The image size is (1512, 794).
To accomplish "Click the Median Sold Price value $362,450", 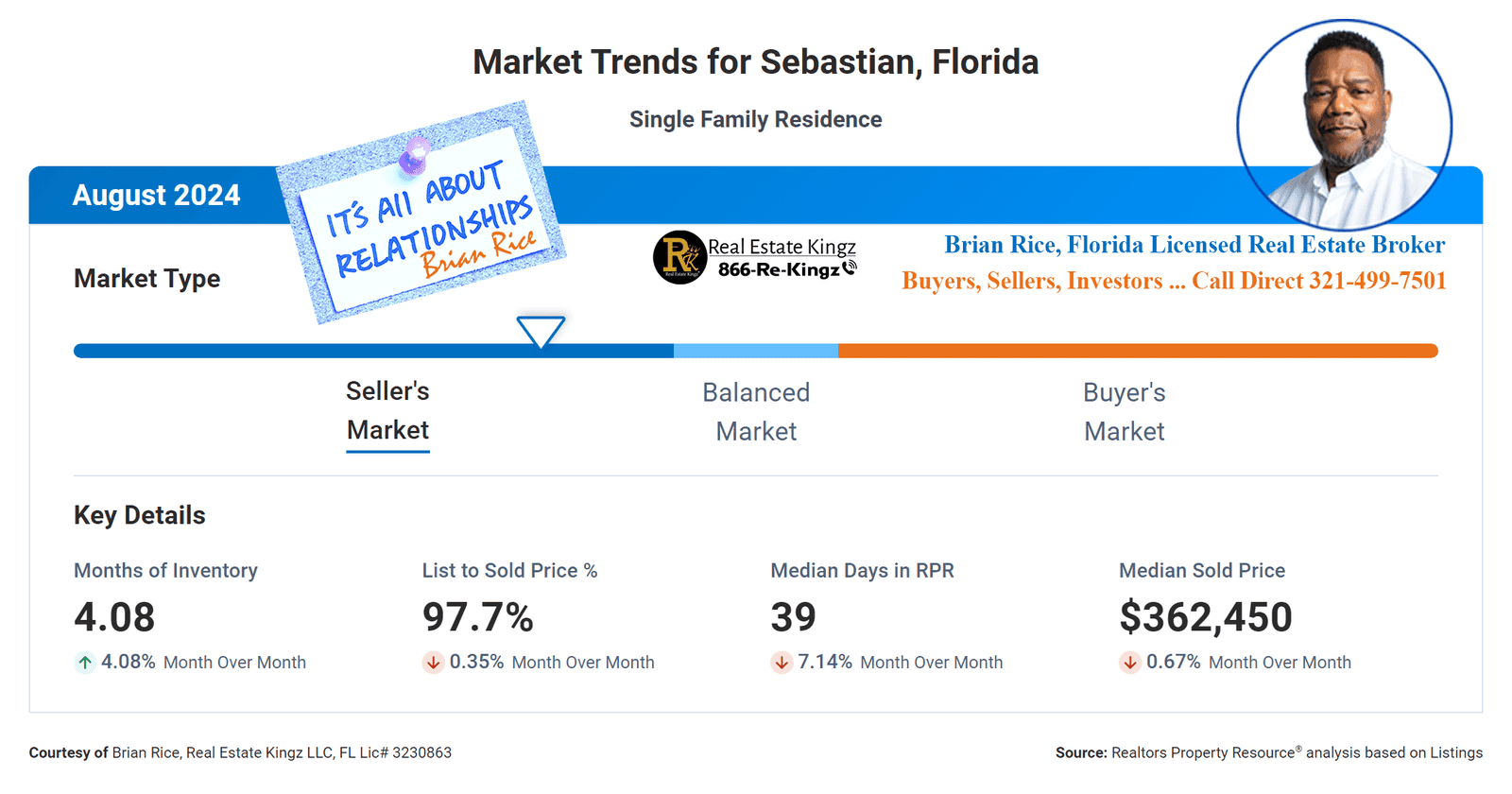I will (x=1205, y=617).
